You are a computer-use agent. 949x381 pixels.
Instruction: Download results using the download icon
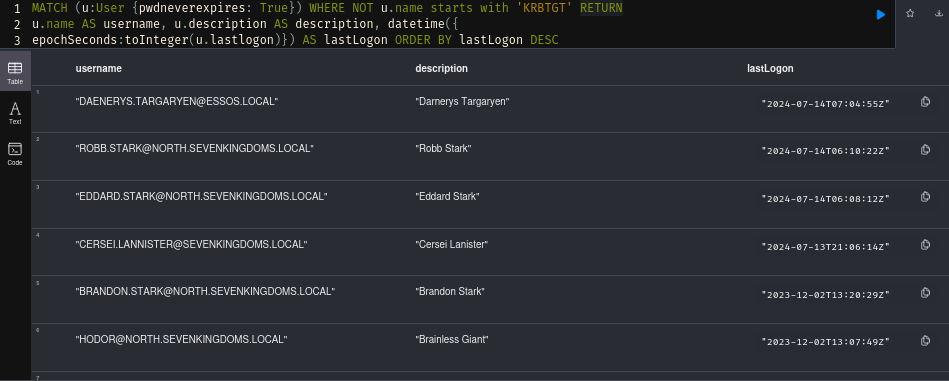(939, 14)
